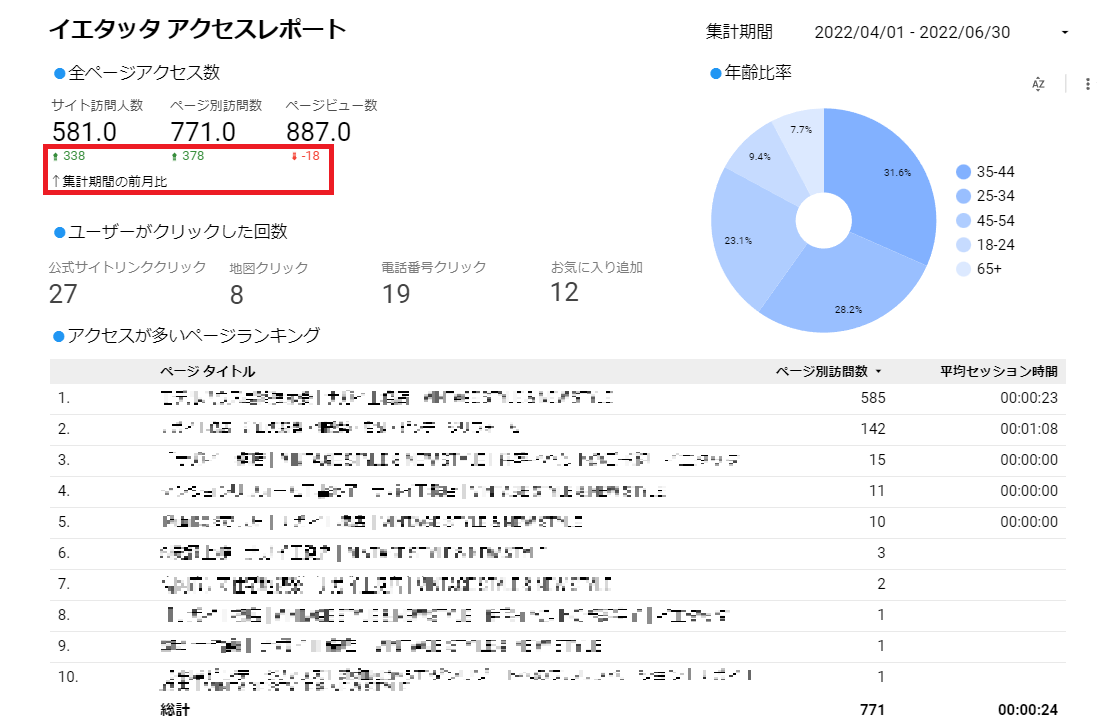Screen dimensions: 1118x723
Task: Click the サイト訪問人数 scorecard value 581.0
Action: 84,131
